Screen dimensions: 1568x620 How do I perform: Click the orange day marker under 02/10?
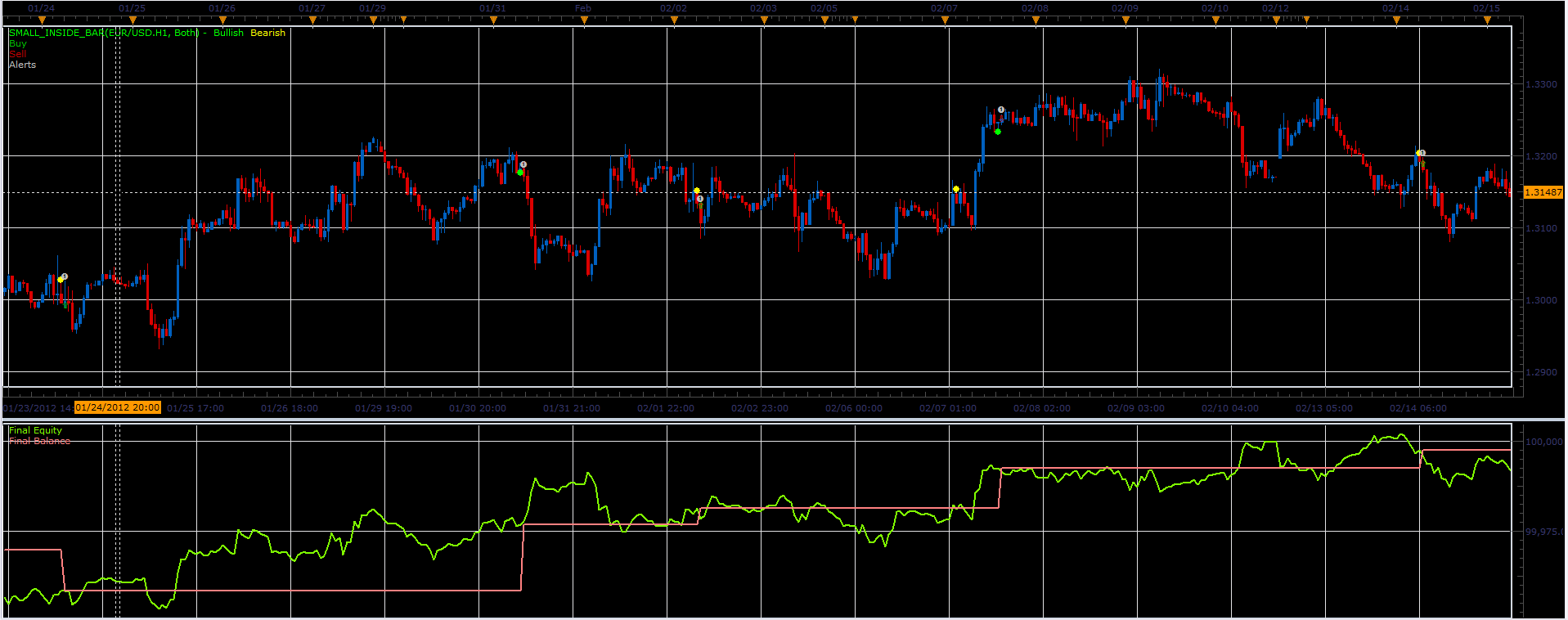pyautogui.click(x=1215, y=20)
